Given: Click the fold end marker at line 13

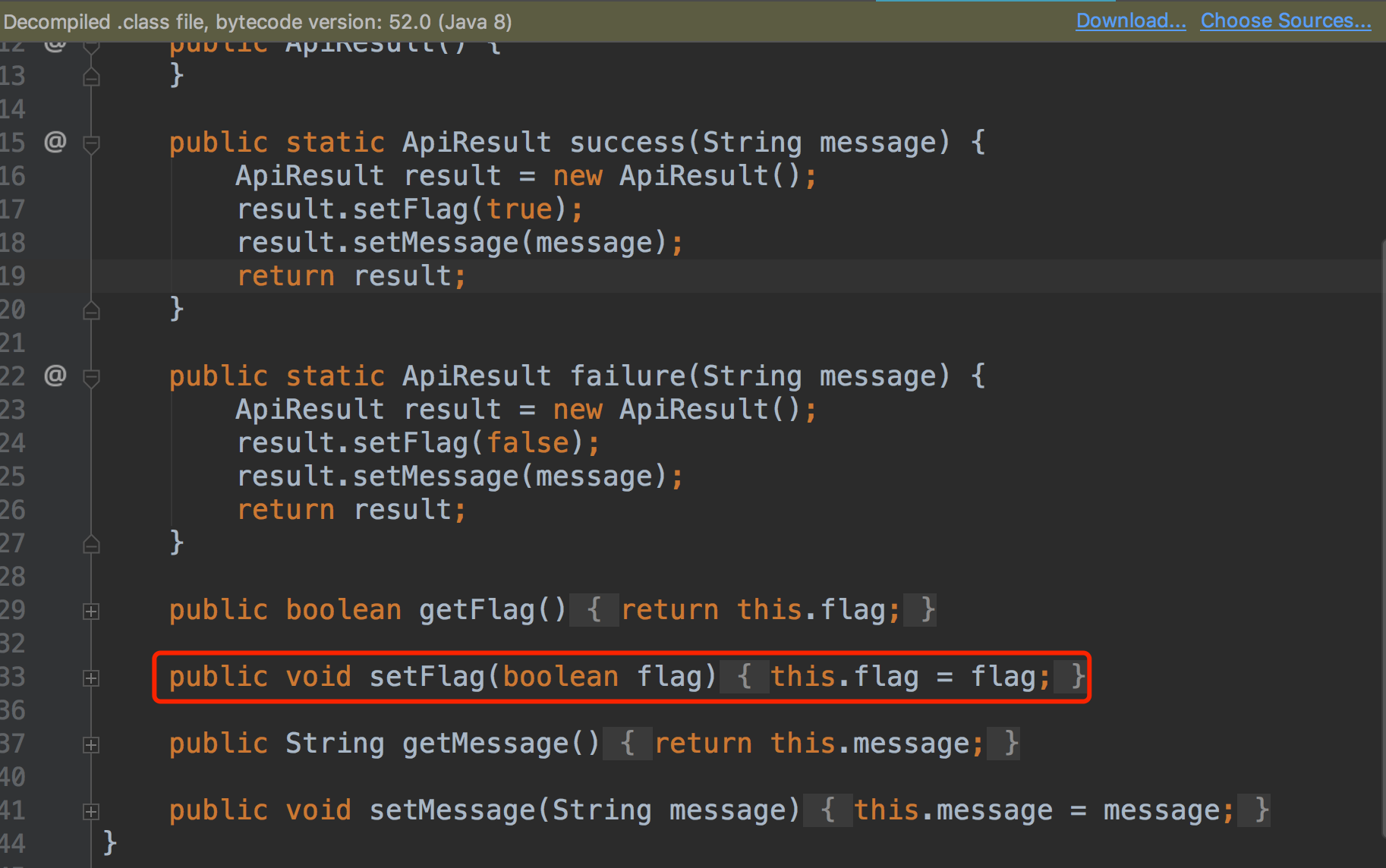Looking at the screenshot, I should pos(91,77).
